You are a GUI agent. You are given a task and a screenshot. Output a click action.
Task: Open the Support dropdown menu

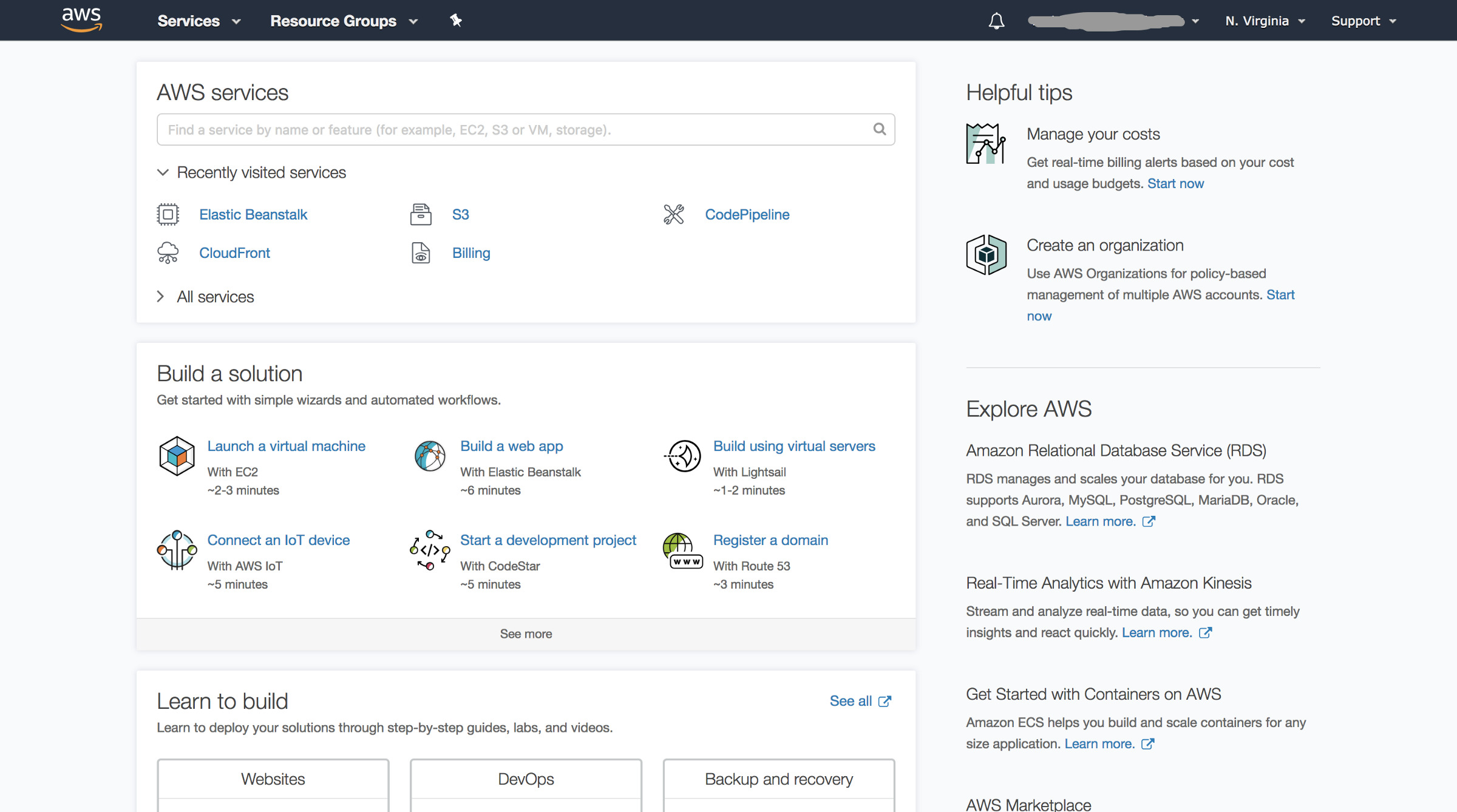coord(1364,21)
